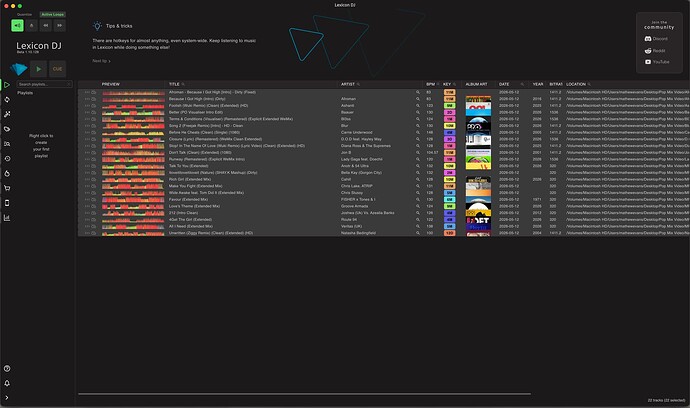Select the track 'Song 2 (Freejak Remix)'
The image size is (690, 408).
coord(206,126)
